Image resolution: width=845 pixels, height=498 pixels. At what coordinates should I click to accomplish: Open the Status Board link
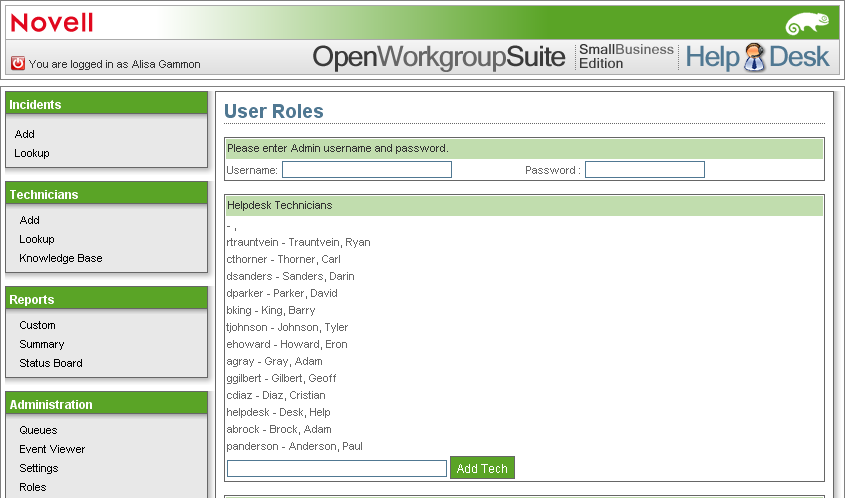pos(51,363)
